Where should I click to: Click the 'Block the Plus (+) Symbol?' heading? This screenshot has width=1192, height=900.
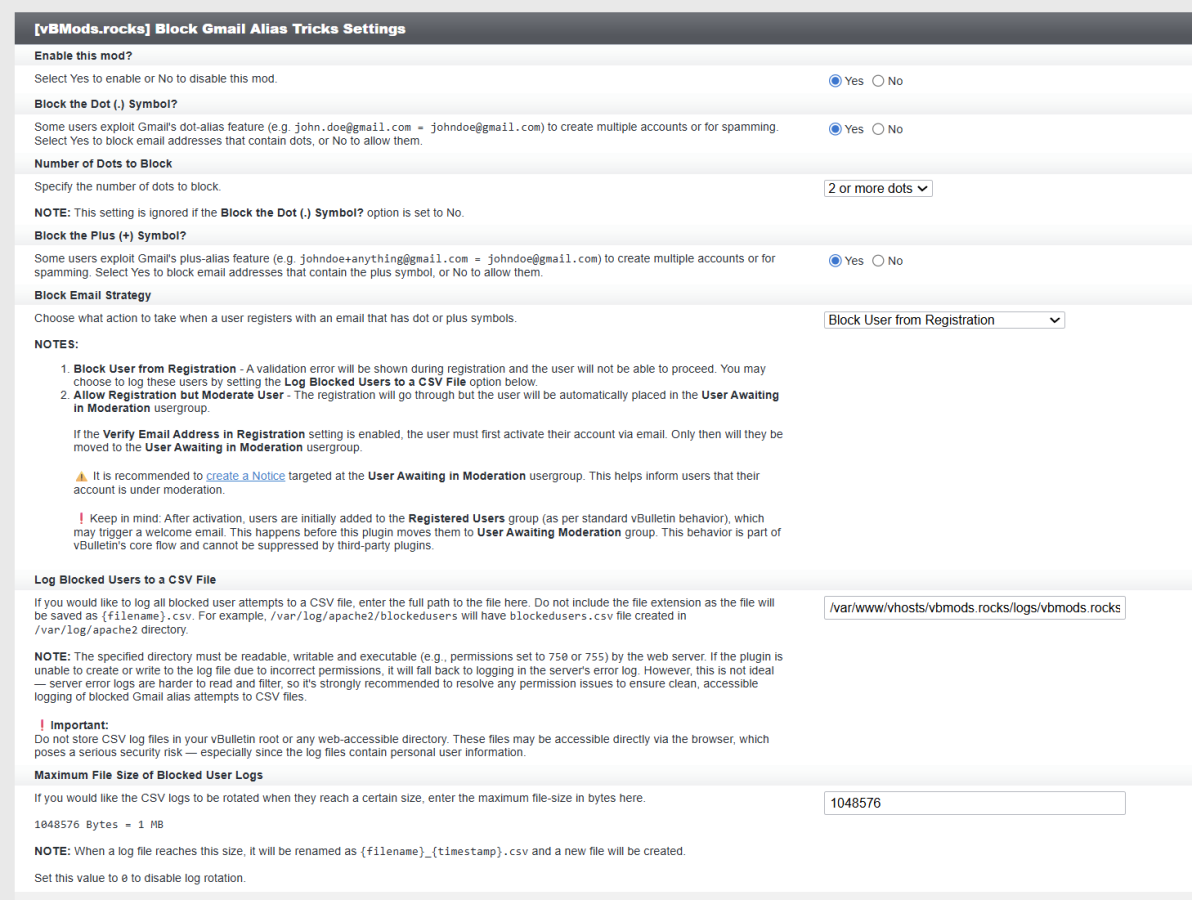click(110, 236)
